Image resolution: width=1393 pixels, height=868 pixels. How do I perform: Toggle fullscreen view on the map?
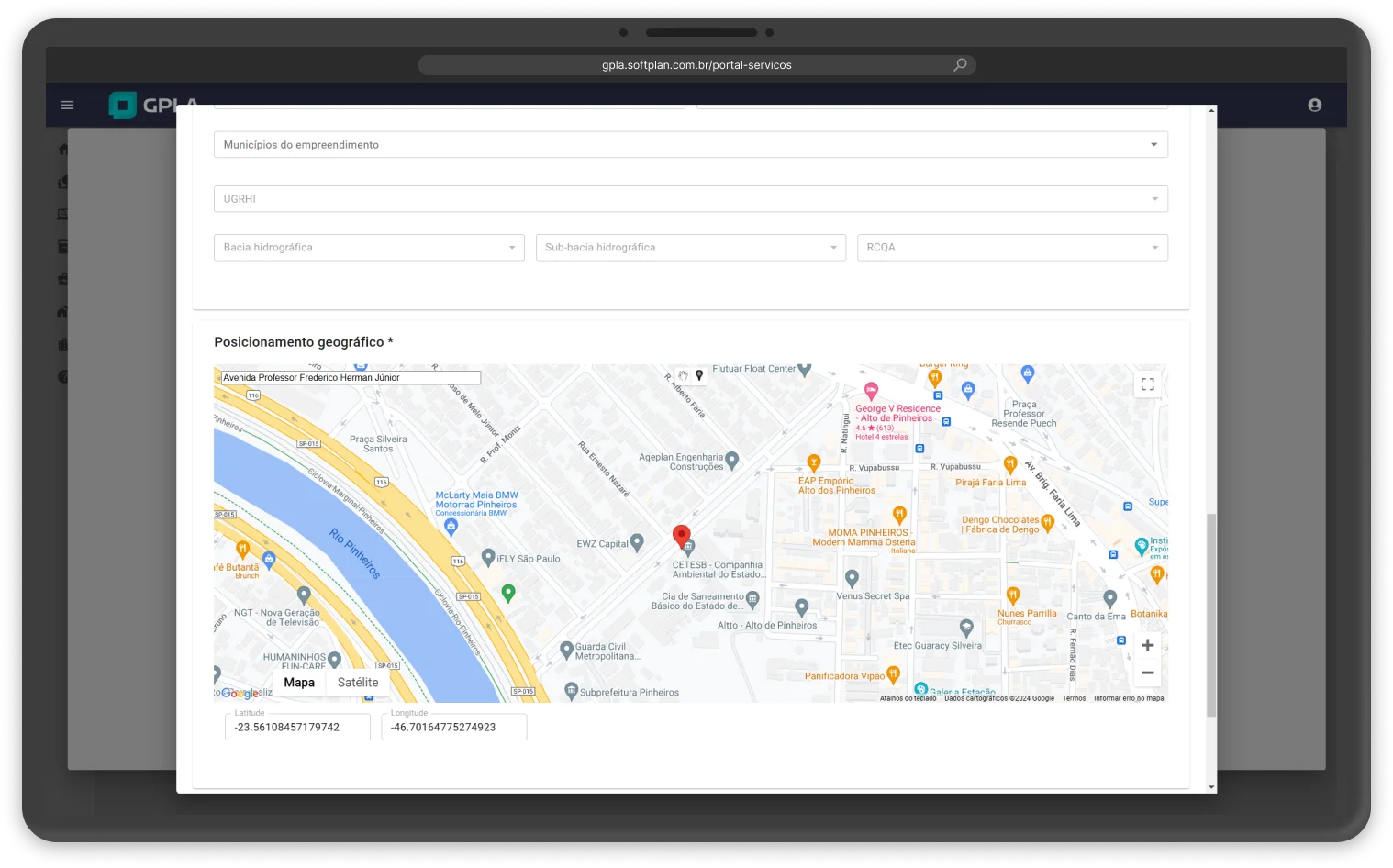tap(1147, 384)
